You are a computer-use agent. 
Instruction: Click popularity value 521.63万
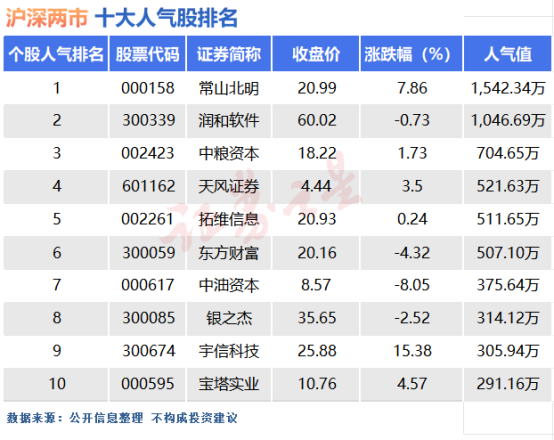(508, 186)
